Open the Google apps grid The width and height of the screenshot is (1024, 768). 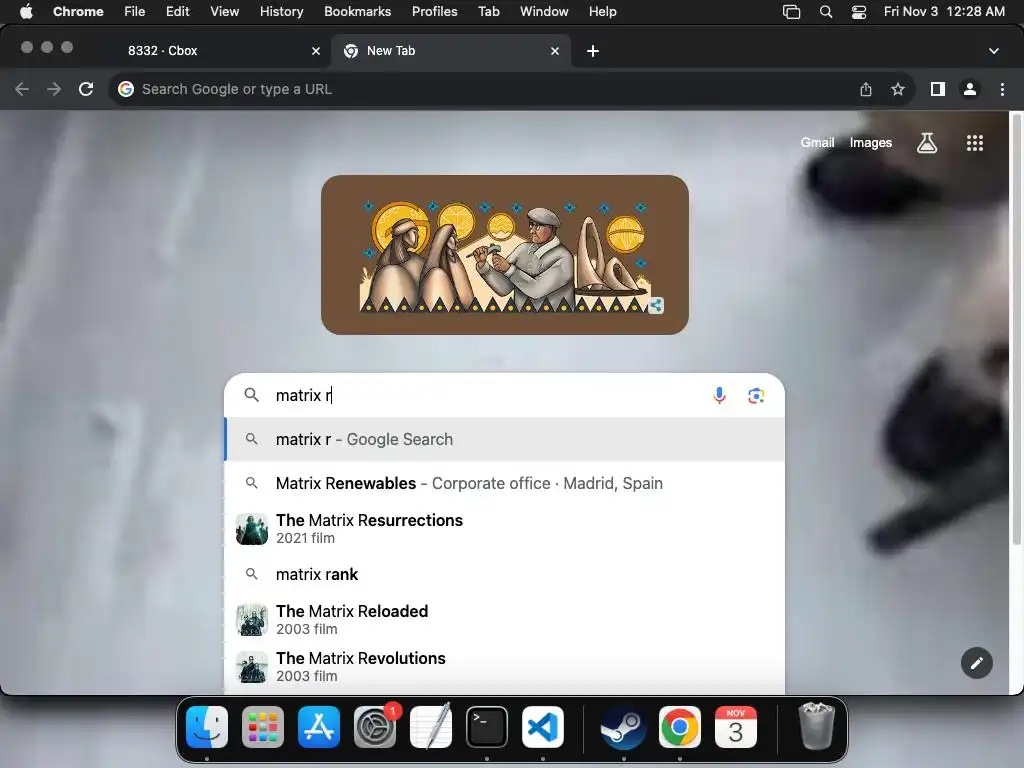point(975,142)
